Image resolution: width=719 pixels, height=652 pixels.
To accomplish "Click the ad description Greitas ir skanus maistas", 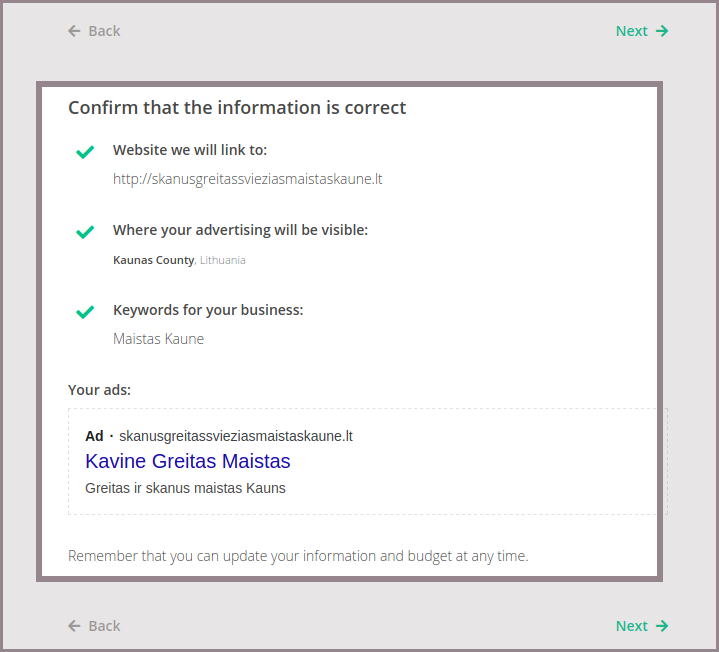I will 185,488.
